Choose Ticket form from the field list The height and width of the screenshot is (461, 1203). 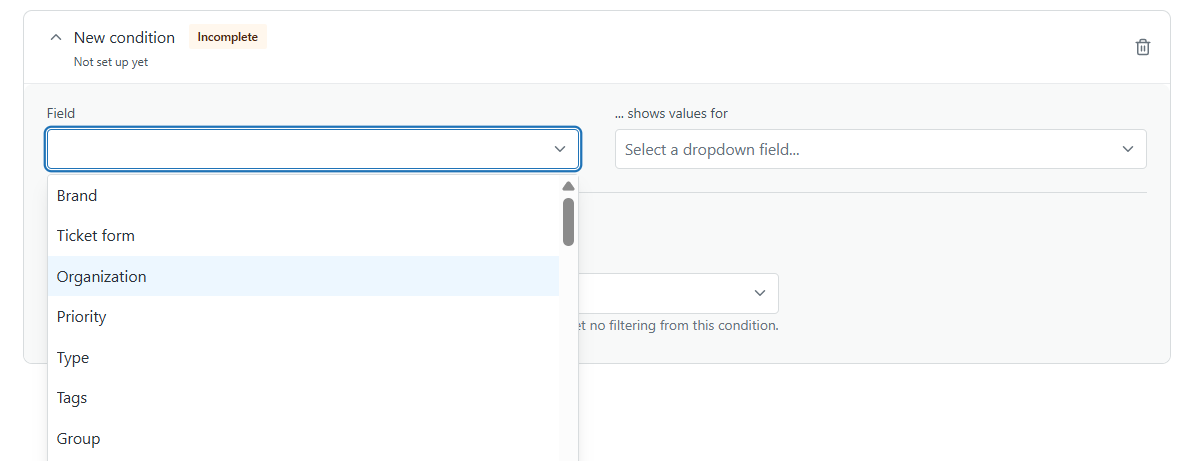(303, 236)
